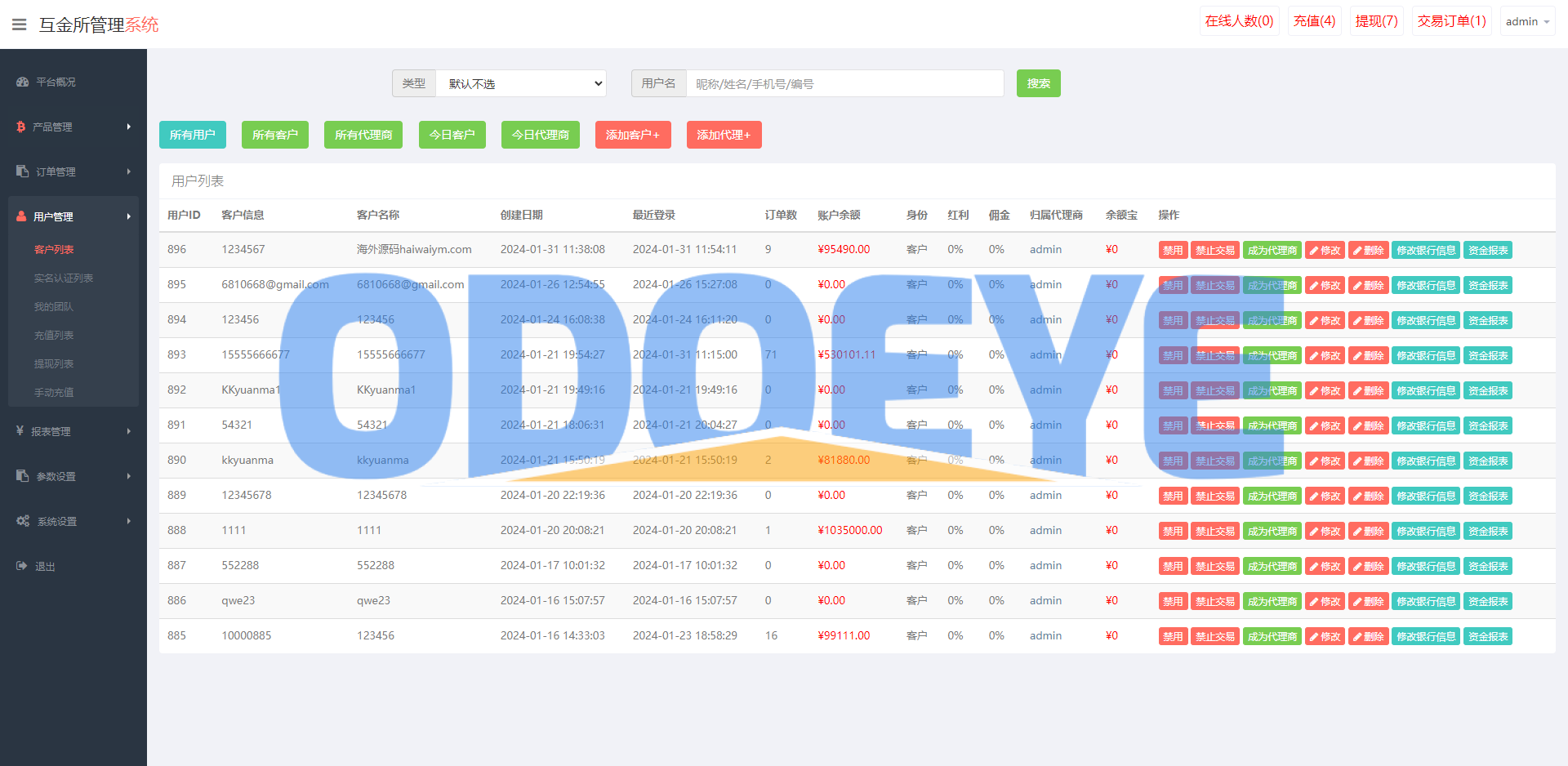Expand the 产品管理 submenu arrow
The width and height of the screenshot is (1568, 766).
[129, 127]
